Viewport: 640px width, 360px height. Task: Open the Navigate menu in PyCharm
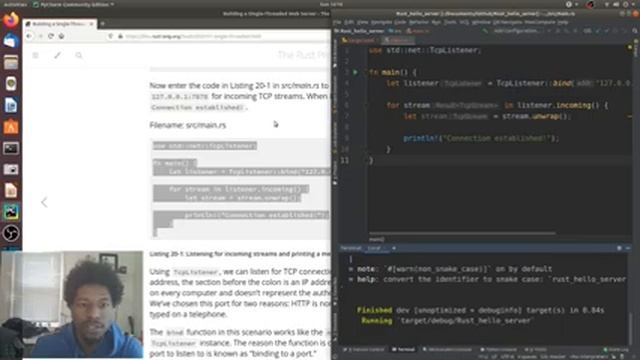tap(381, 22)
